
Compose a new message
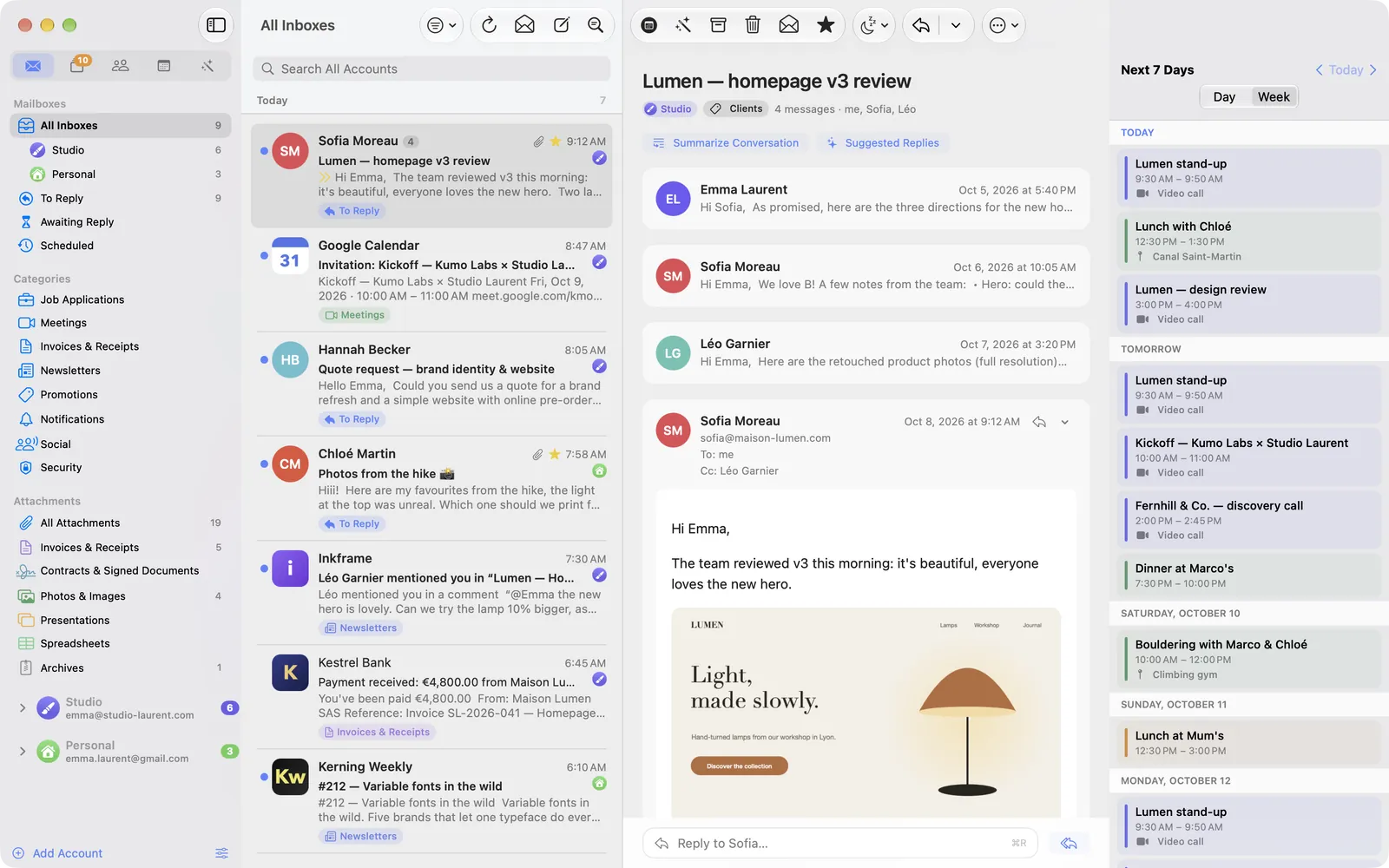562,25
